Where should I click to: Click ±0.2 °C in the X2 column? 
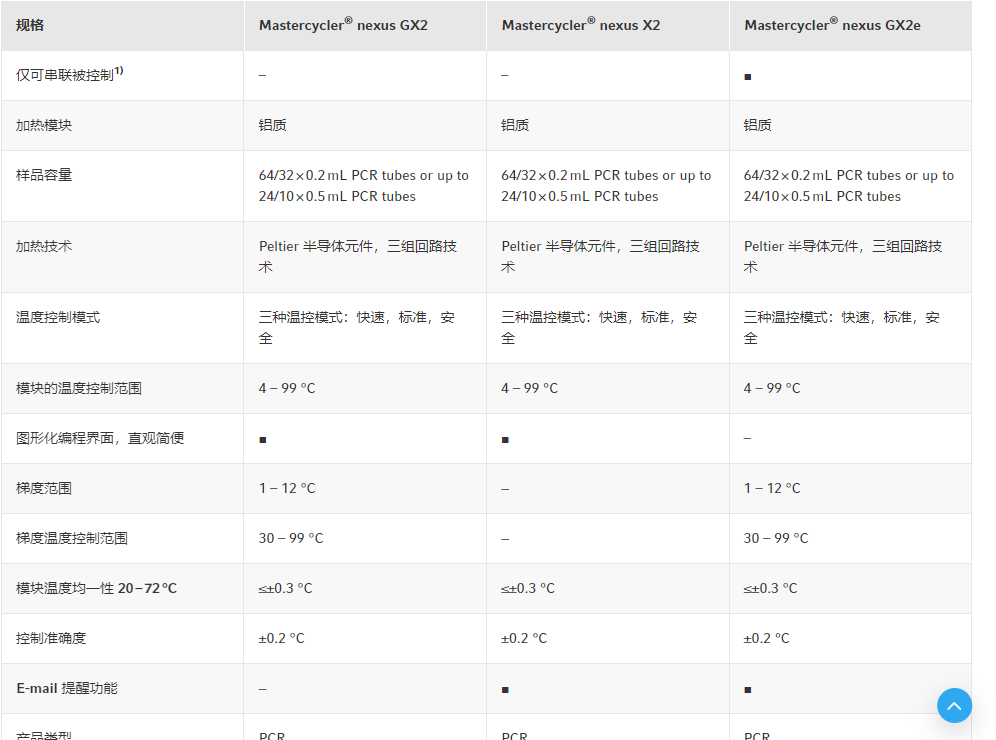(x=525, y=638)
